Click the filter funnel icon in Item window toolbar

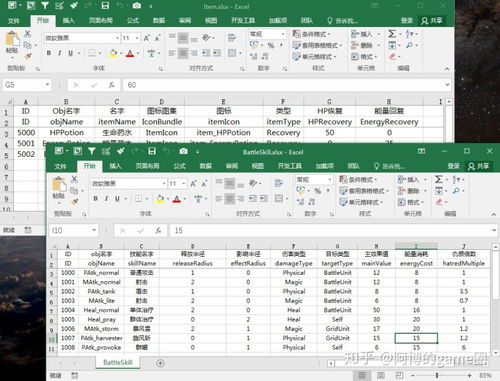click(45, 6)
